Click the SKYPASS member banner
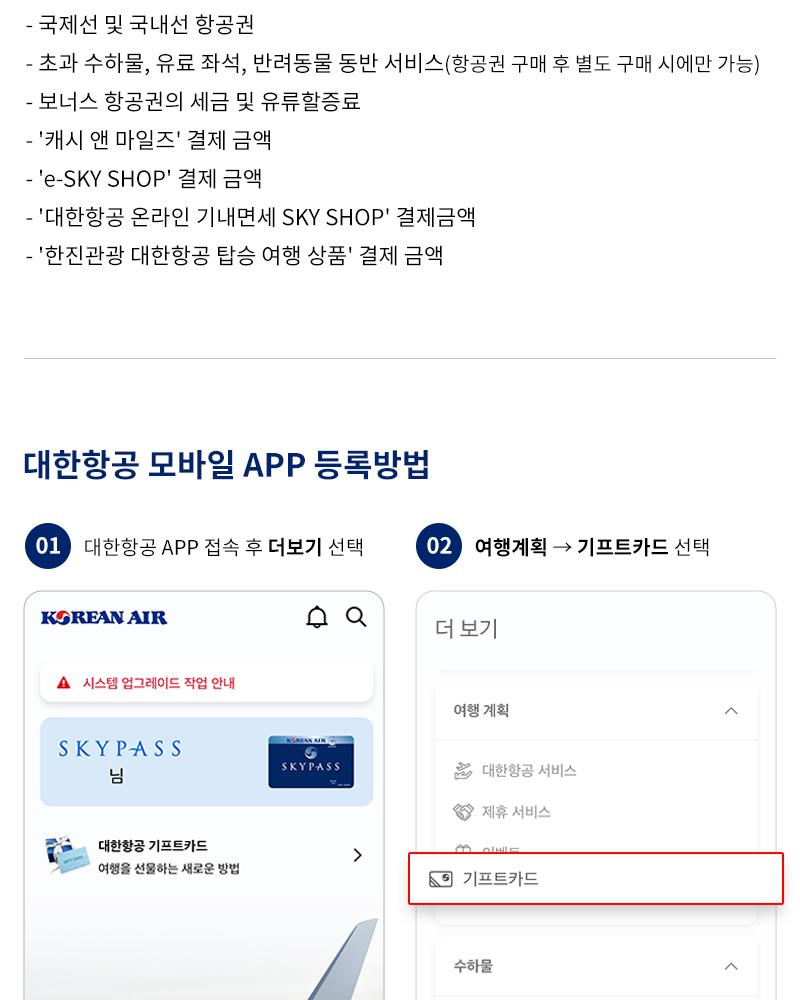Viewport: 800px width, 1000px height. (207, 761)
